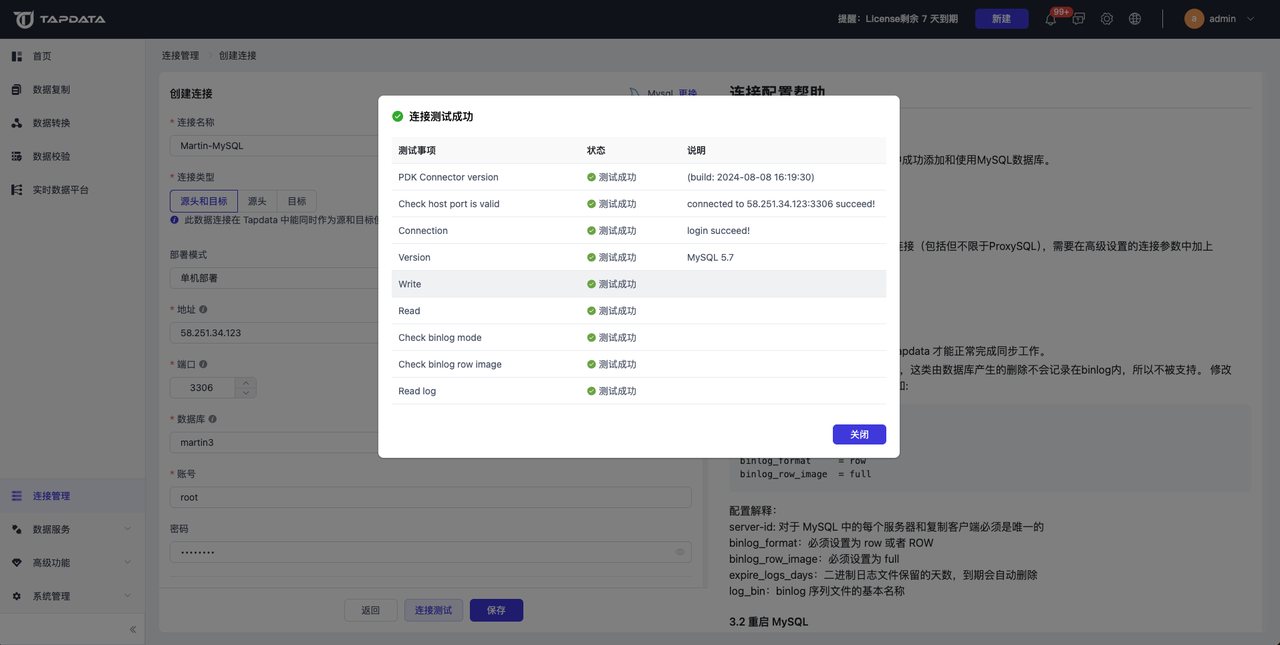Click the 端口 number stepper arrows

(x=247, y=387)
